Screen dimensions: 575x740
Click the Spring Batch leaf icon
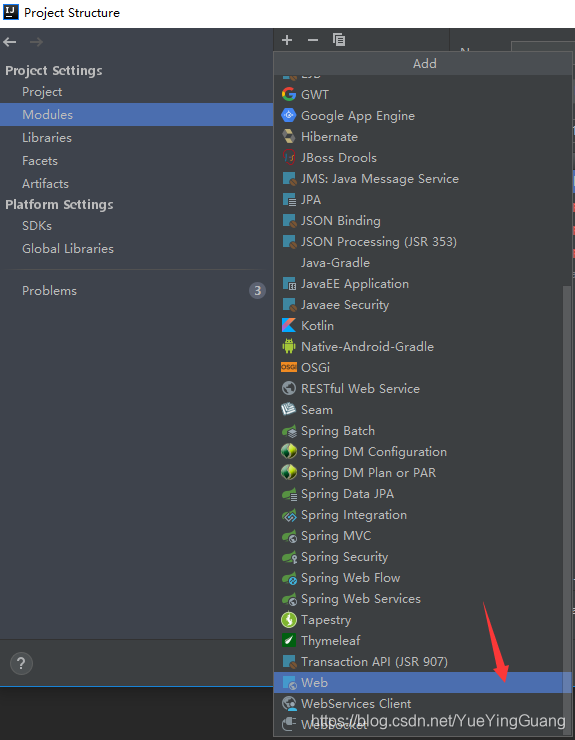coord(288,430)
